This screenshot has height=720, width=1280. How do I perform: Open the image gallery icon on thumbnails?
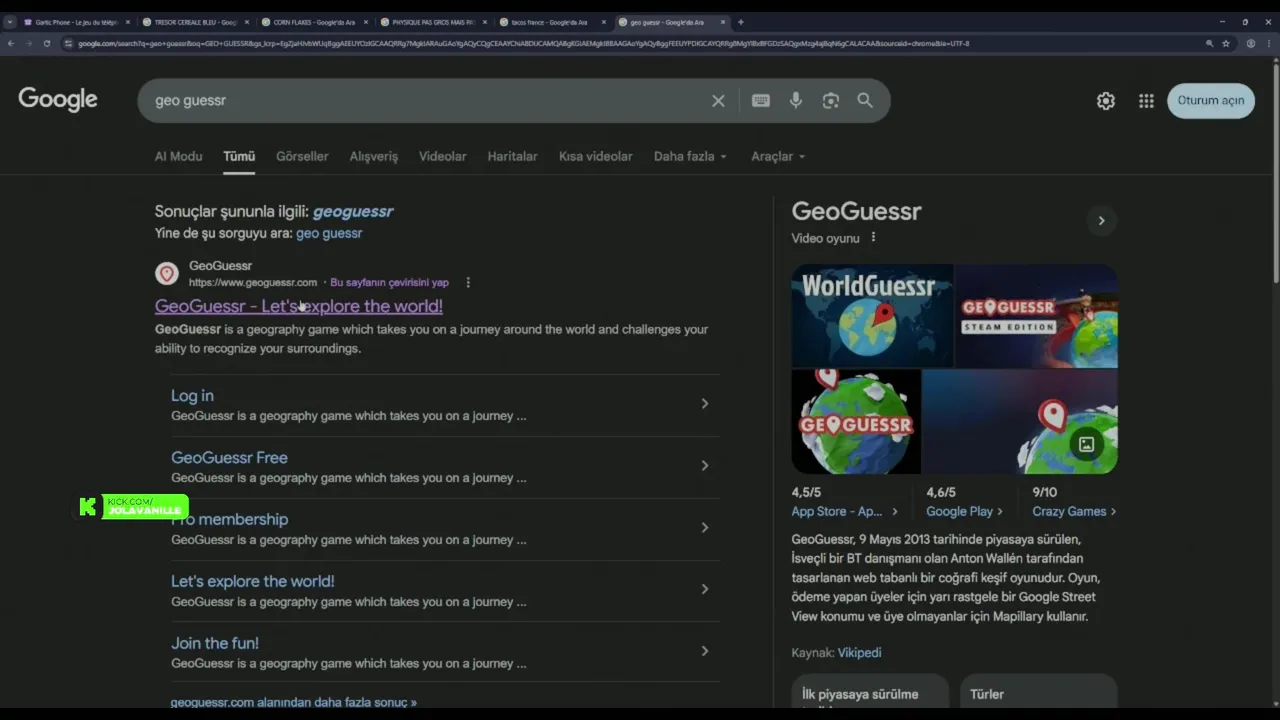tap(1086, 444)
